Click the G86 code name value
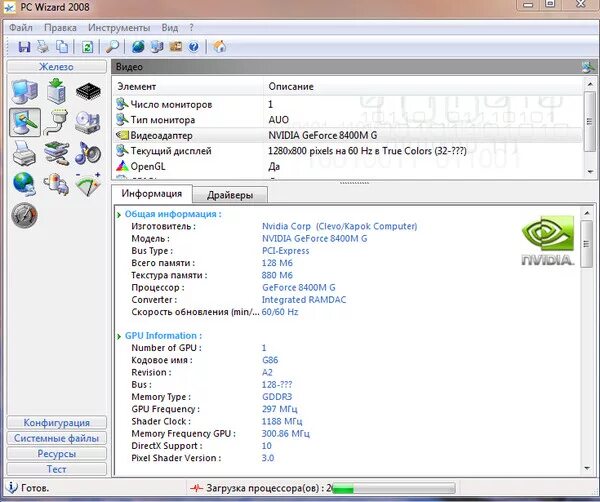Screen dimensions: 600x502 [270, 360]
